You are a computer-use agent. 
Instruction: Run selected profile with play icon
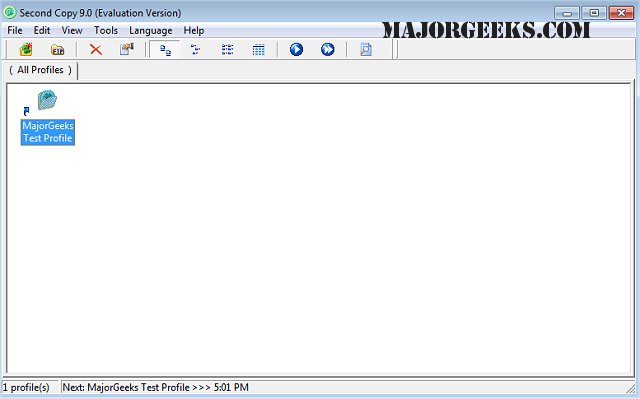click(x=296, y=50)
